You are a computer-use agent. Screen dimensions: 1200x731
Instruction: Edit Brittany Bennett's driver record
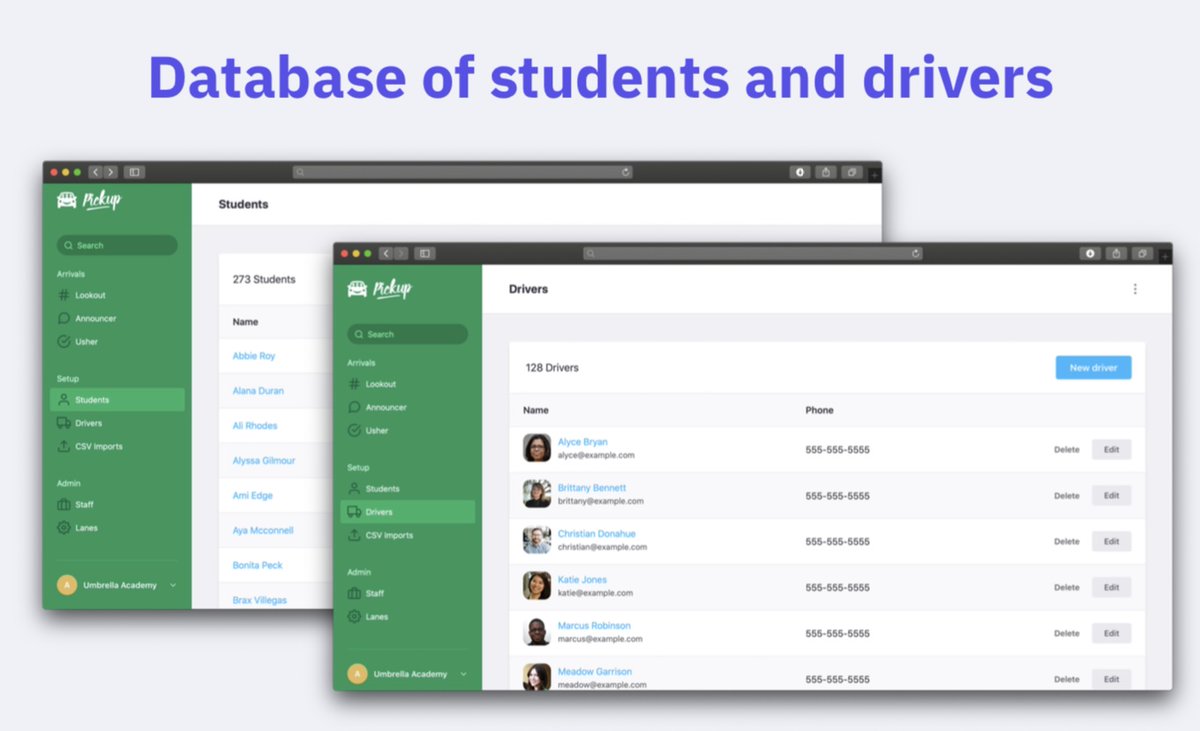coord(1111,496)
